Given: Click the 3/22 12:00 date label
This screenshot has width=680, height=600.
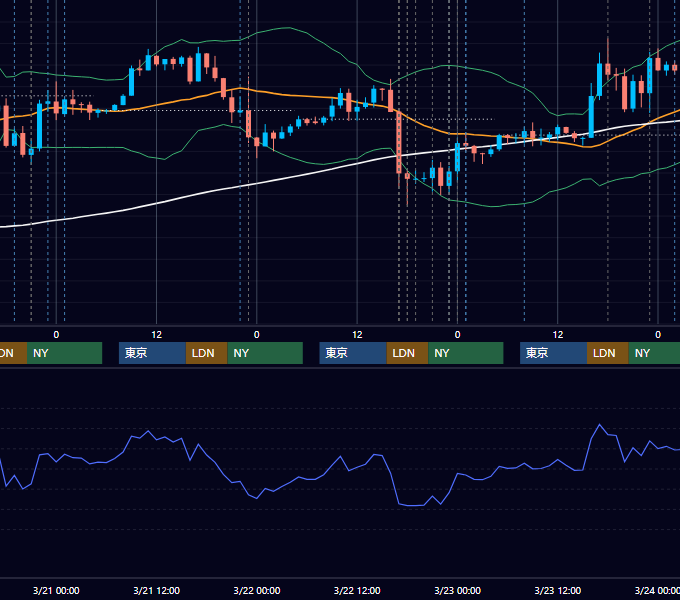Looking at the screenshot, I should point(357,590).
